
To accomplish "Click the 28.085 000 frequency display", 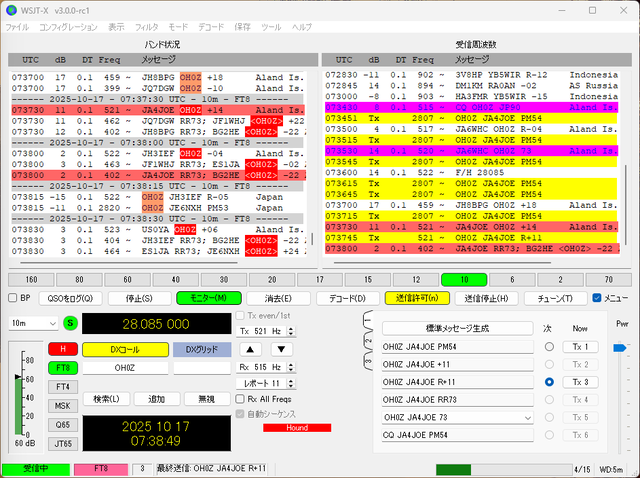I will 156,324.
